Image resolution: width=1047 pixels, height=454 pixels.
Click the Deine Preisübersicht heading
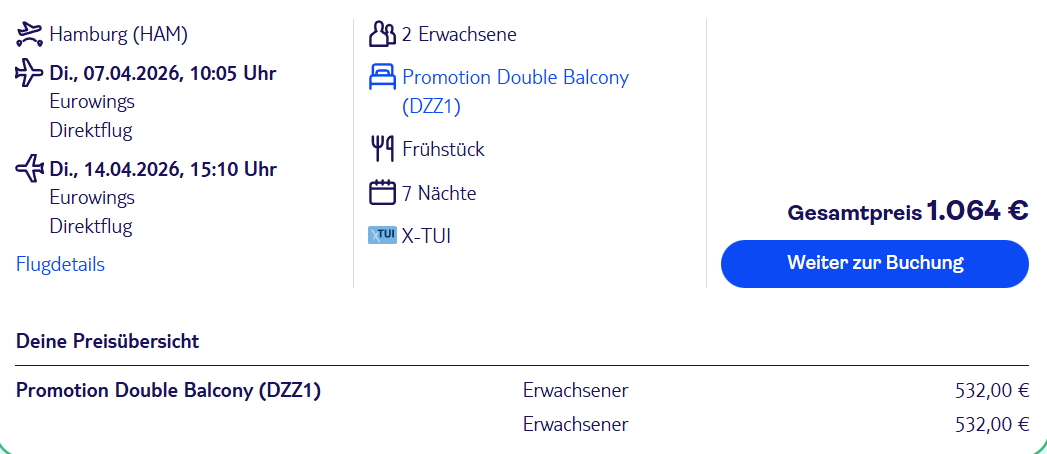point(107,342)
